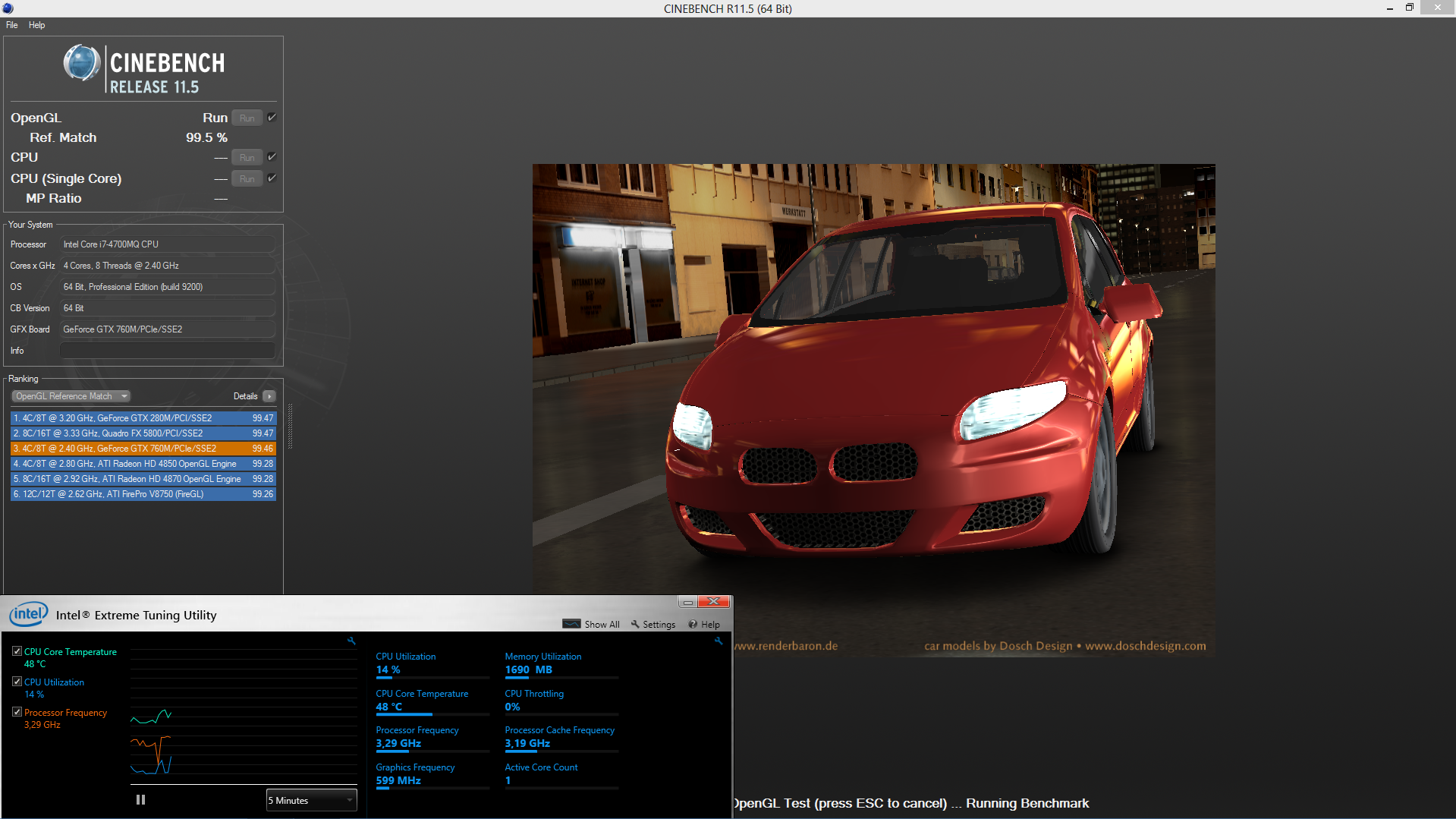Click the Ref. Match 99.5 % score
Screen dimensions: 1456x819
point(206,138)
